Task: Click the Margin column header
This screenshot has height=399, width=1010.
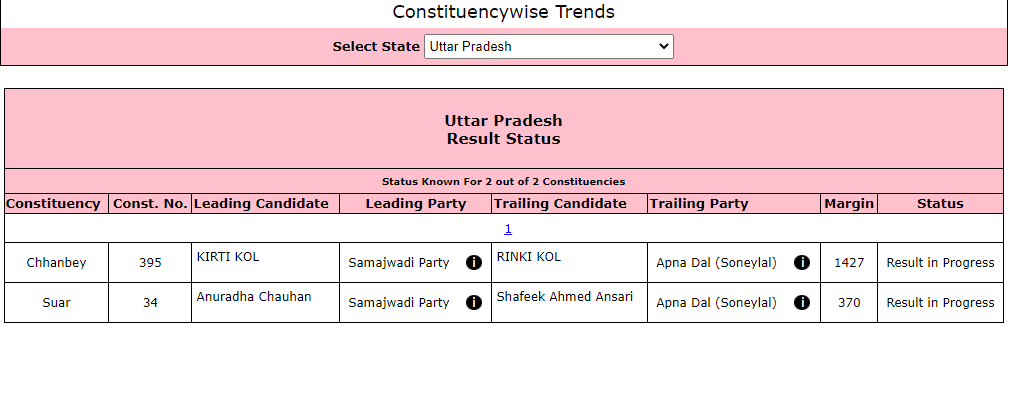Action: click(x=849, y=204)
